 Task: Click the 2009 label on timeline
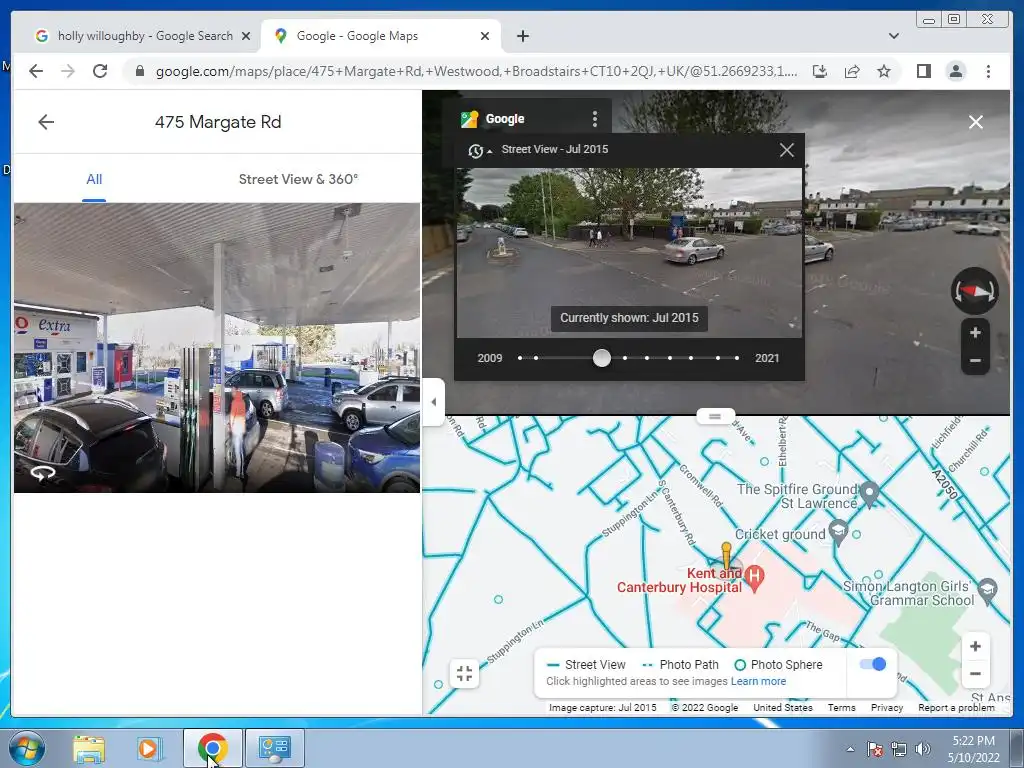click(490, 358)
